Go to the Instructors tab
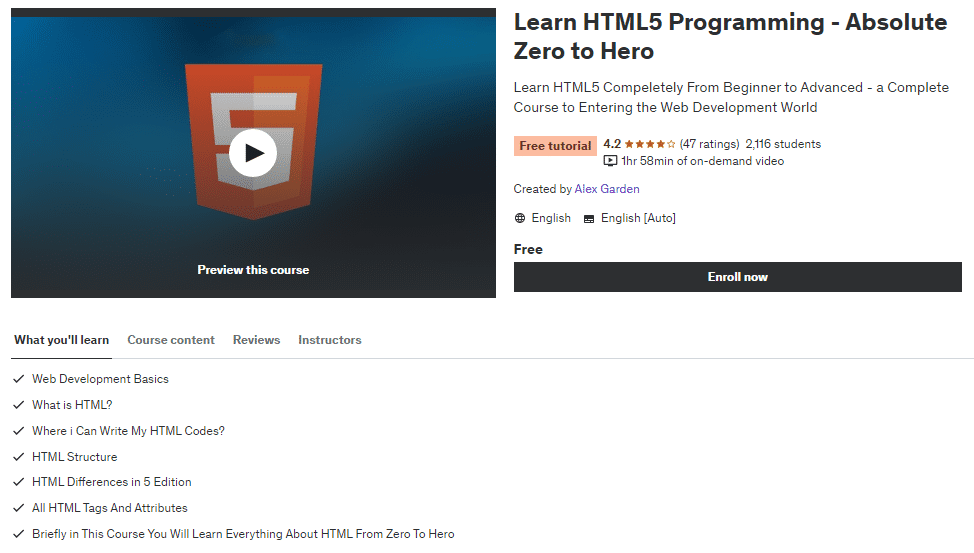Screen dimensions: 974x553 330,340
